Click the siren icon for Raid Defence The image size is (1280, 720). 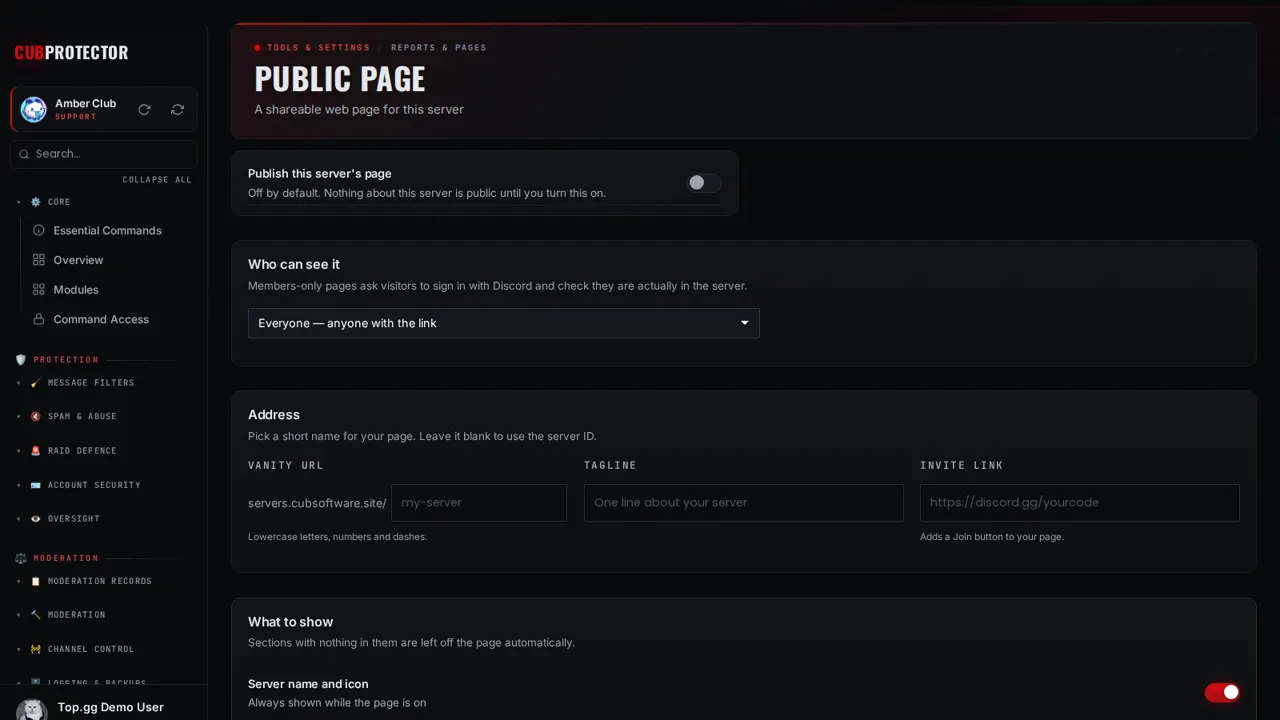pos(36,451)
